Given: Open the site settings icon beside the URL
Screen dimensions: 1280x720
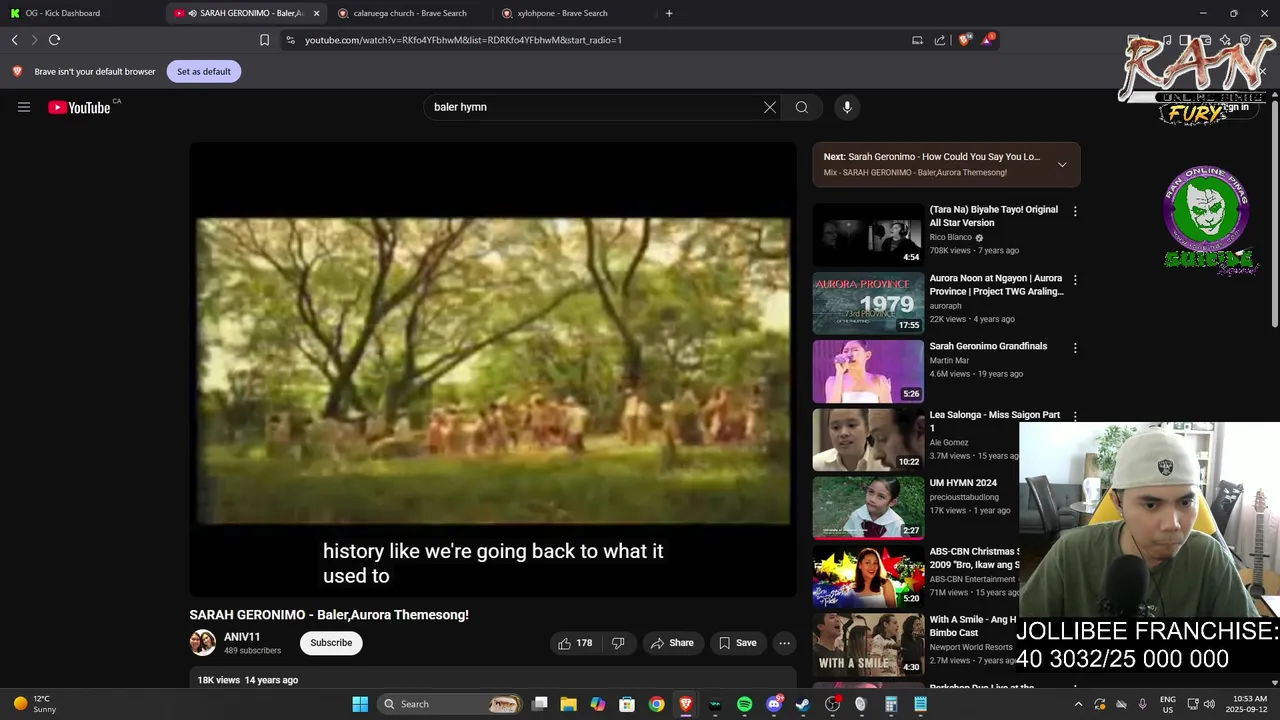Looking at the screenshot, I should tap(290, 40).
